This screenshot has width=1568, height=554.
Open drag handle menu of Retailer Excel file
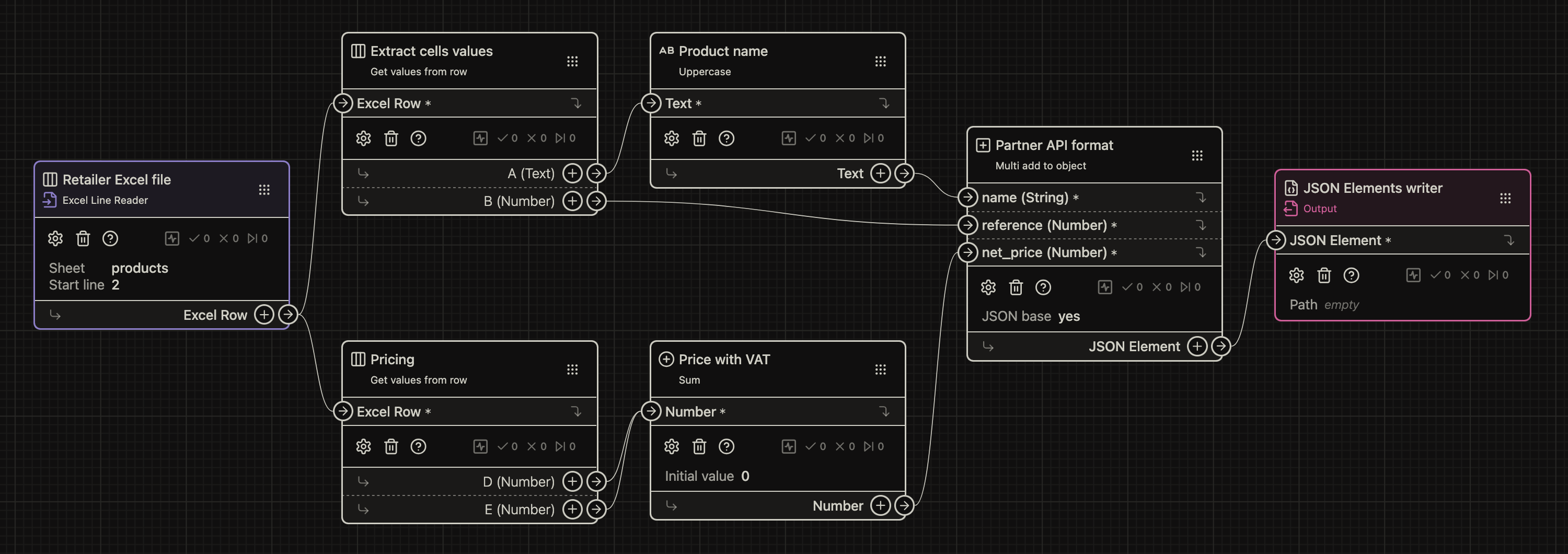pos(264,190)
